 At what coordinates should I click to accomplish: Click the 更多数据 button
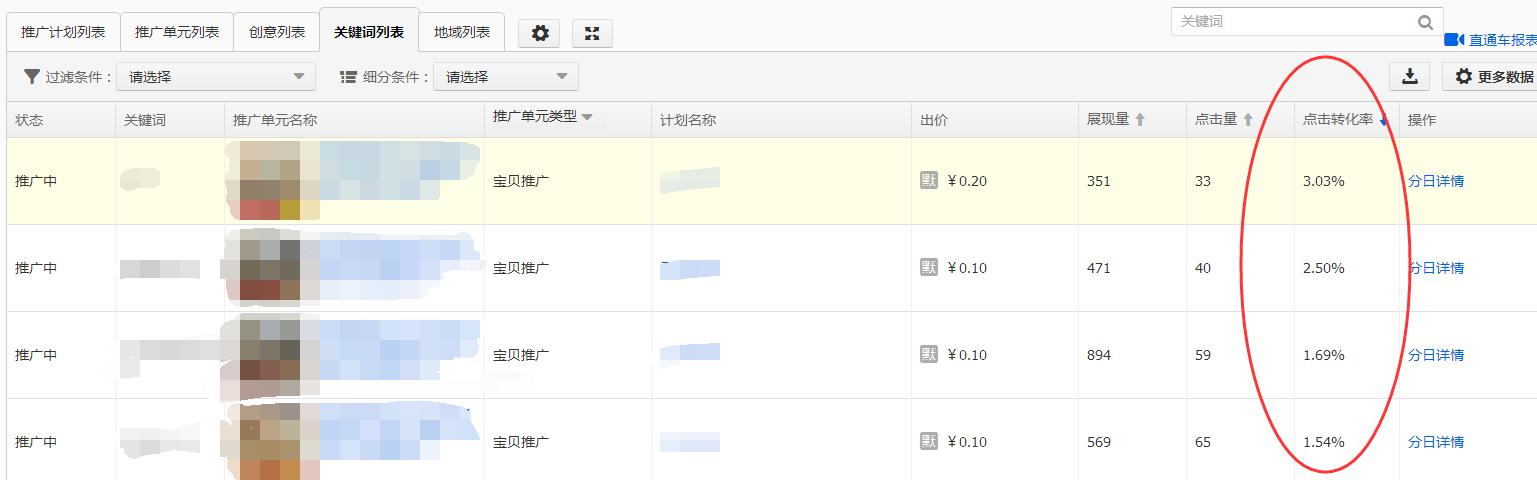point(1492,76)
